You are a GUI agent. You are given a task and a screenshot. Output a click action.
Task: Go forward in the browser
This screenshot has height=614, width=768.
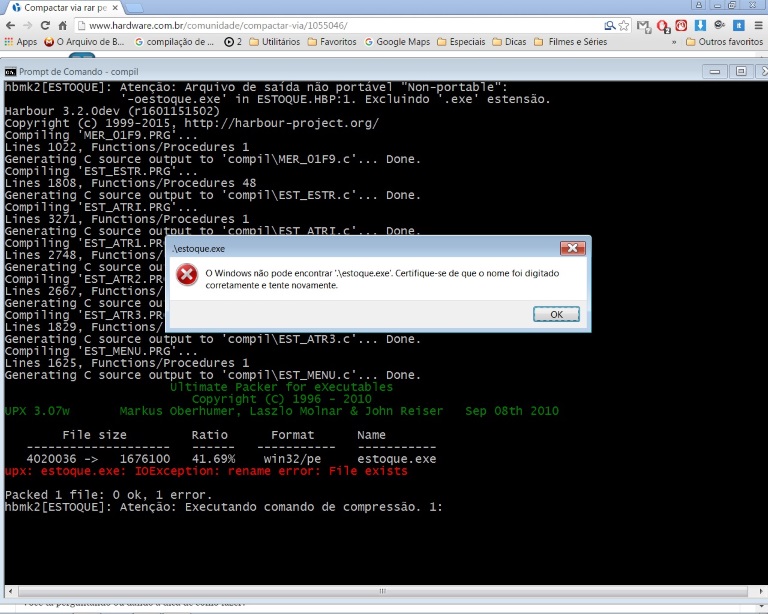pos(27,25)
